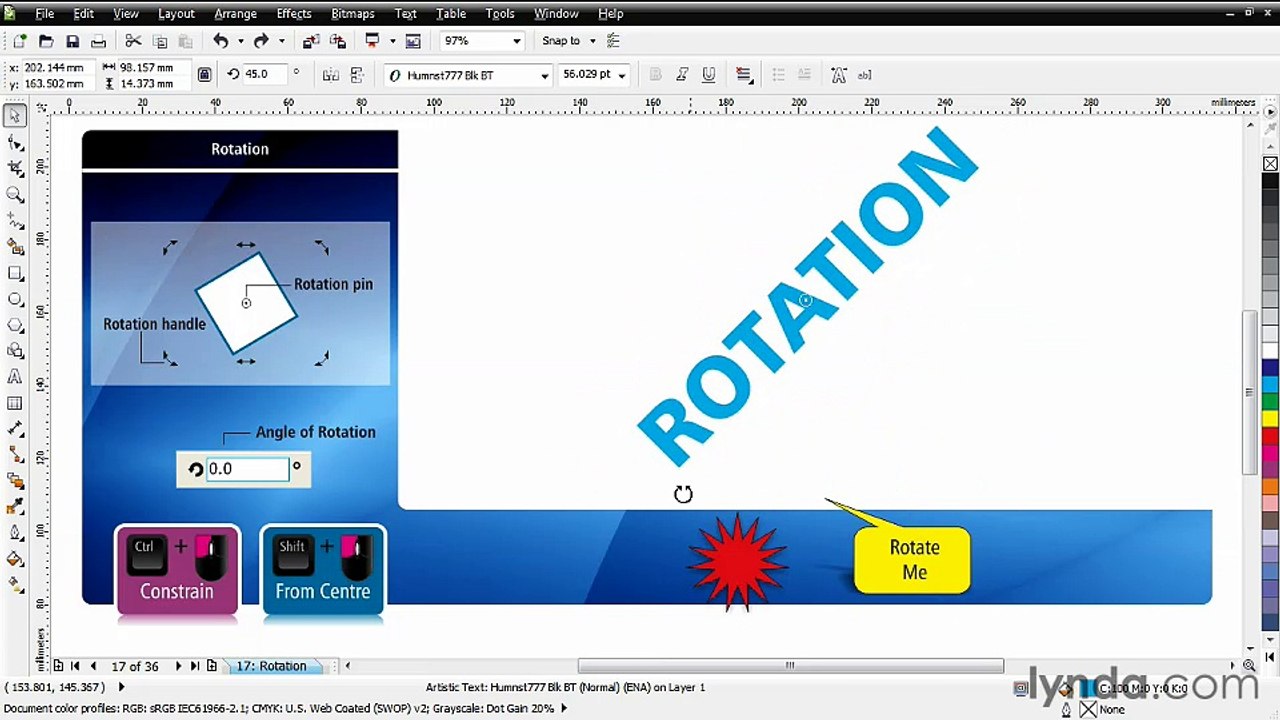Select the Text tool
The height and width of the screenshot is (720, 1280).
15,377
